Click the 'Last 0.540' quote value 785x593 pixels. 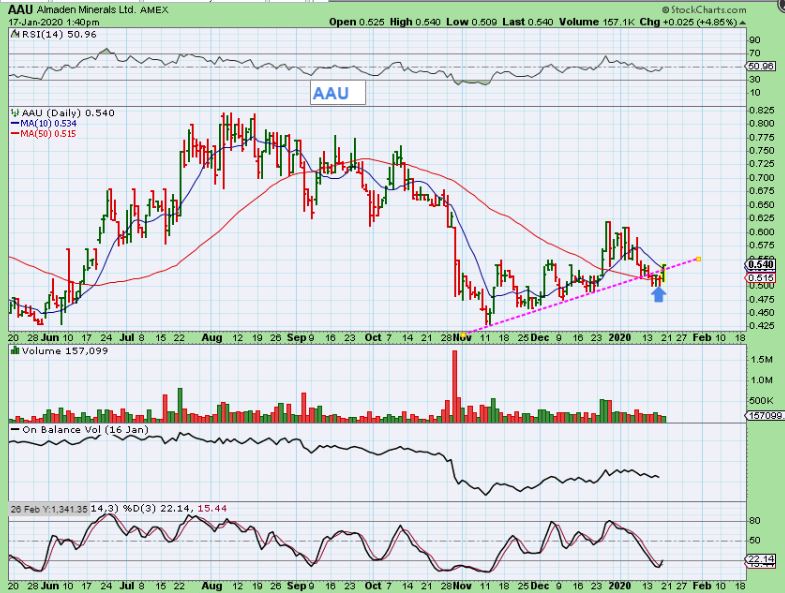(x=527, y=22)
